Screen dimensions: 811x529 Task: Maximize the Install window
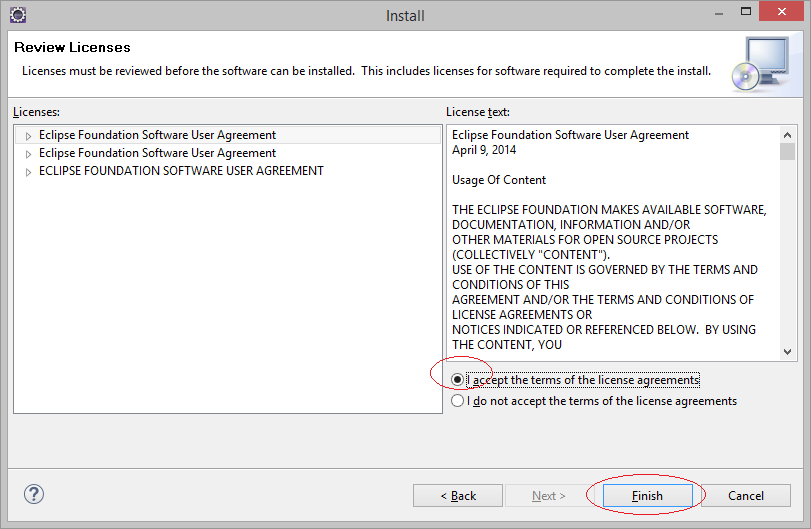[x=746, y=11]
